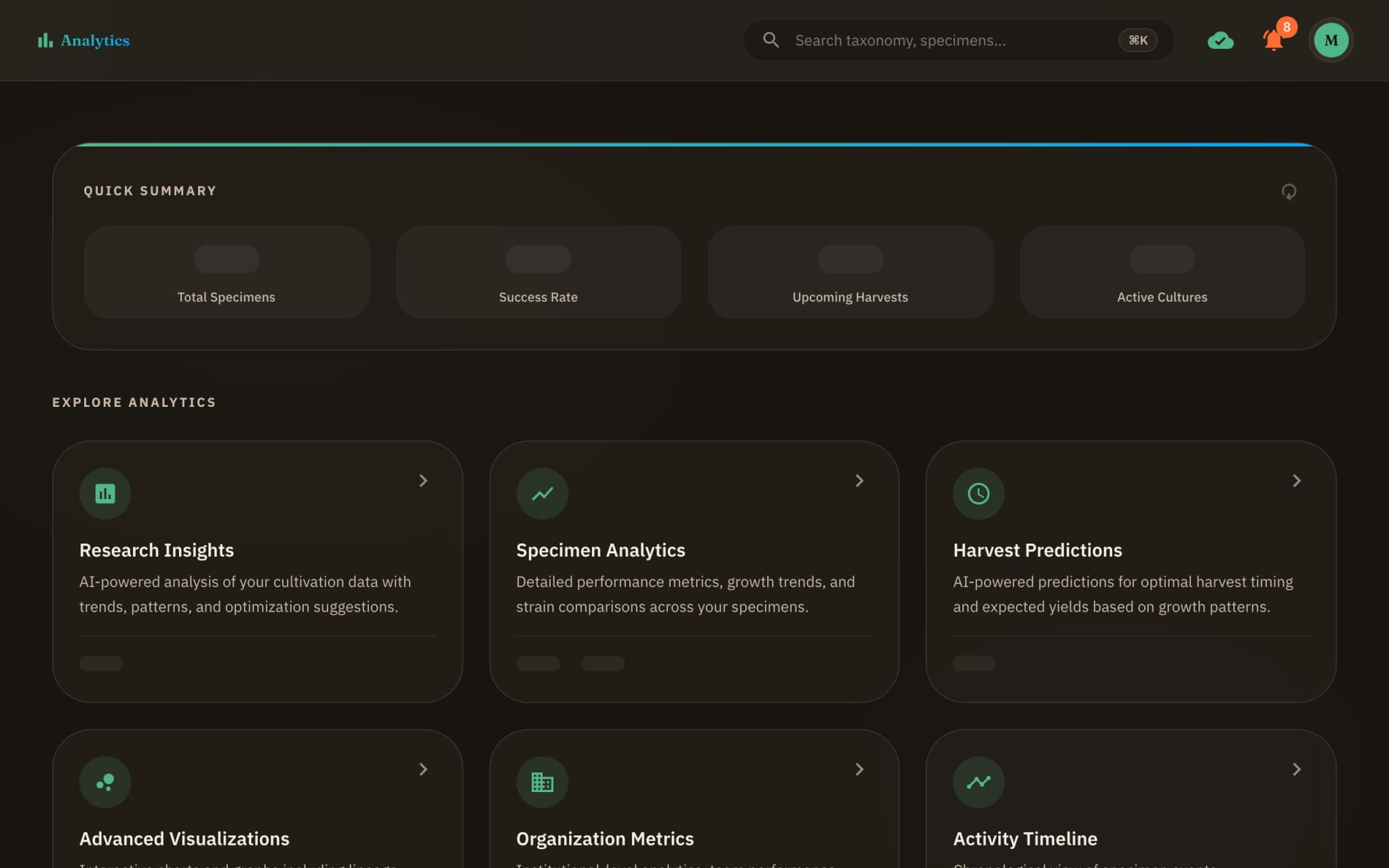Open the Harvest Predictions card title
This screenshot has height=868, width=1389.
(1038, 550)
